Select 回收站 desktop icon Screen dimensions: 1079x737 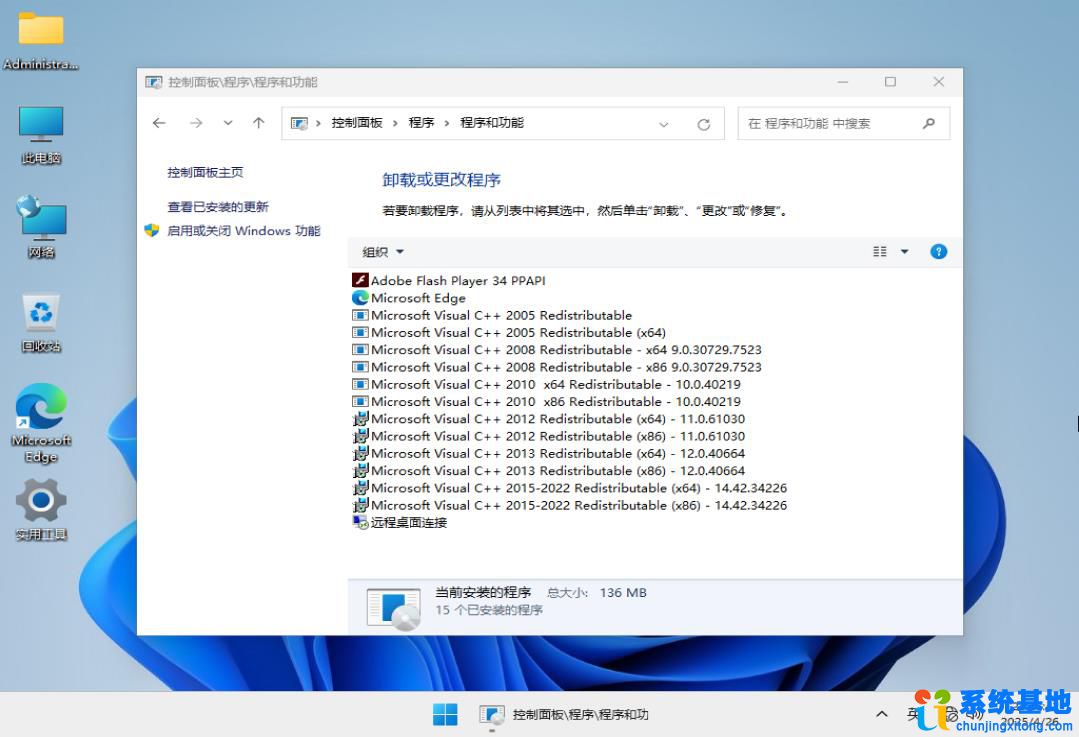coord(41,322)
